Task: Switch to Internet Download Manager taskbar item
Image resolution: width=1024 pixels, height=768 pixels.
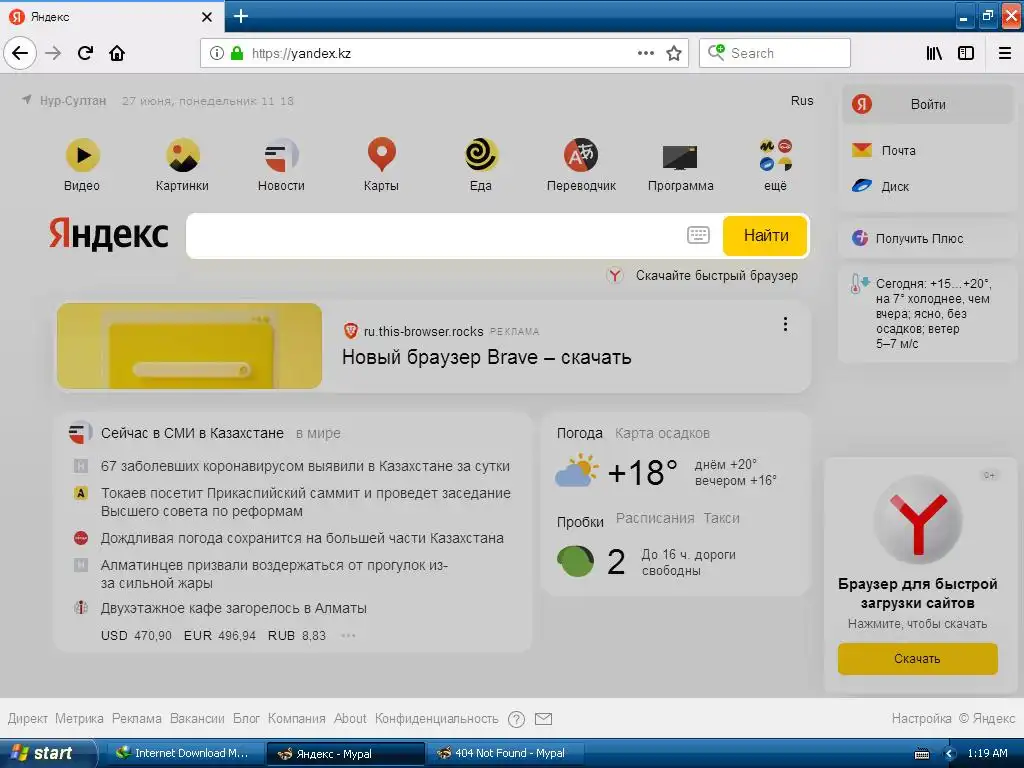Action: click(184, 753)
